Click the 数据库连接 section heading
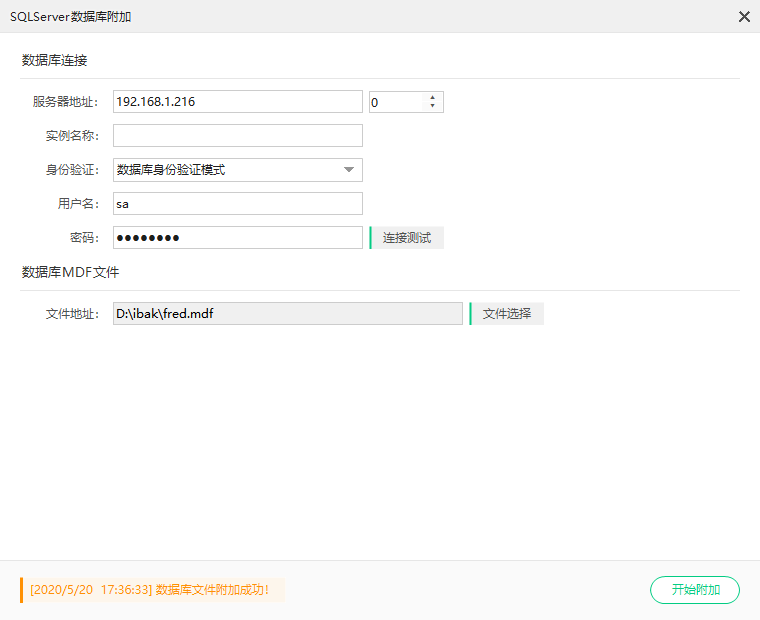Image resolution: width=760 pixels, height=620 pixels. point(54,60)
